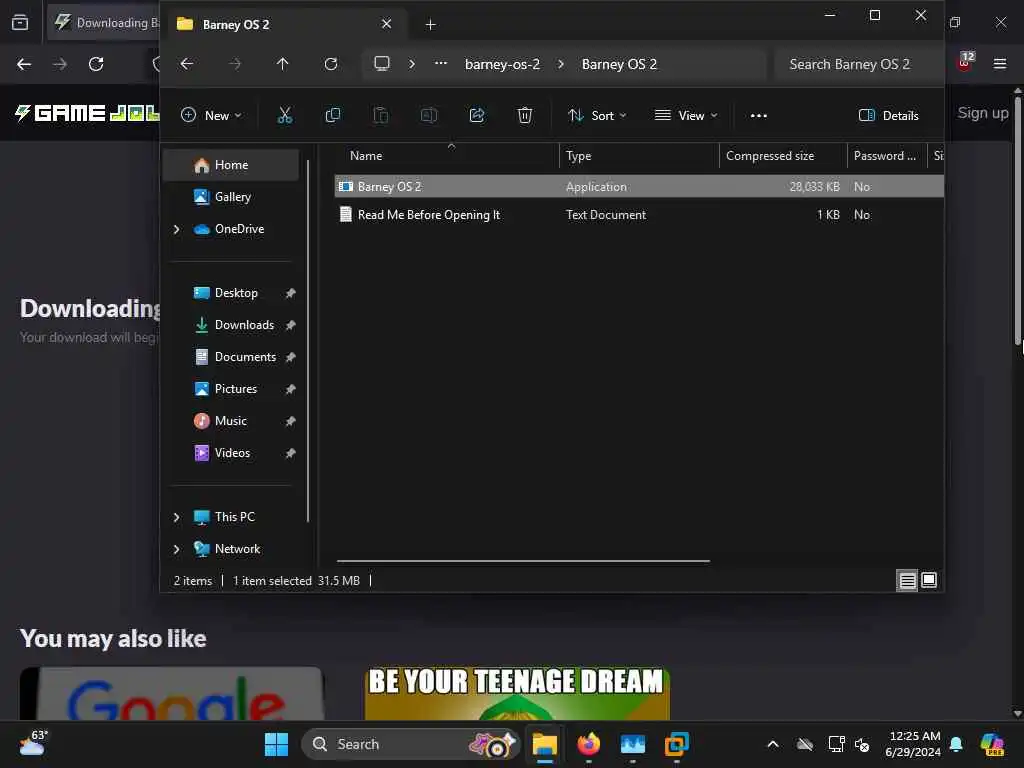The height and width of the screenshot is (768, 1024).
Task: Open Be Your Teenage Dream thumbnail
Action: click(517, 694)
